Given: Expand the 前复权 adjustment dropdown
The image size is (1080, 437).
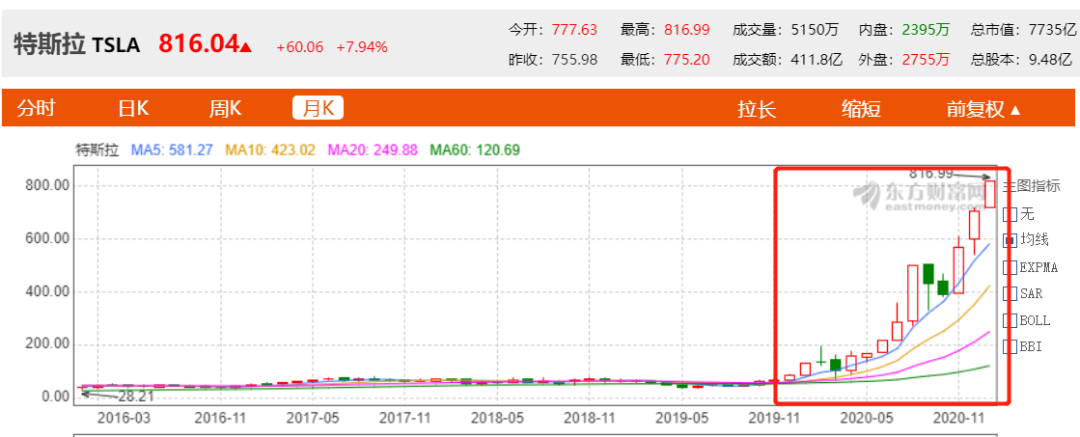Looking at the screenshot, I should (x=984, y=109).
